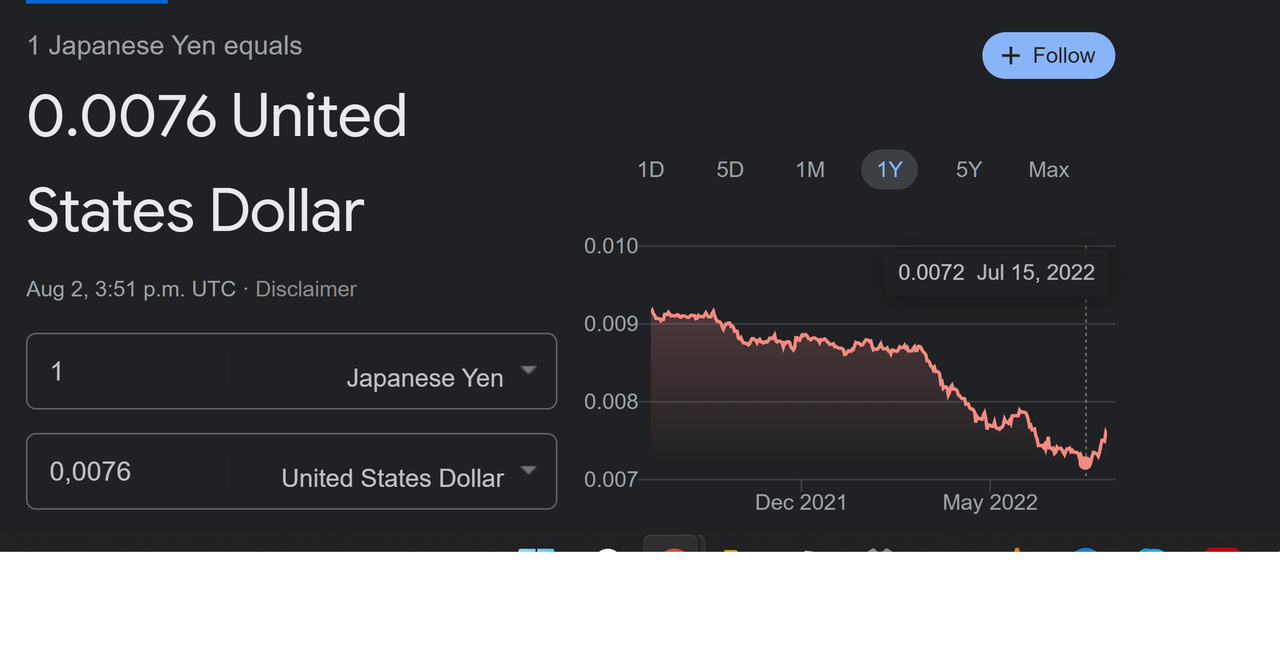Click the Jul 15, 2022 chart marker dot

(x=1086, y=462)
